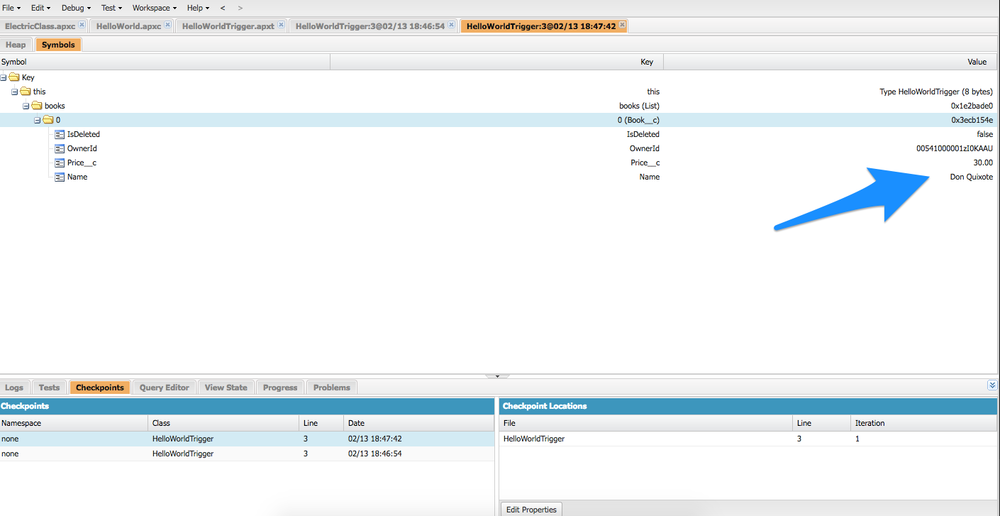Click the 'this' folder icon
The width and height of the screenshot is (1000, 516).
[x=26, y=92]
